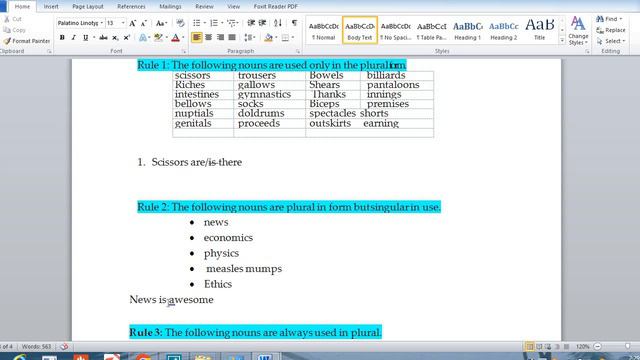Apply Heading 2 style
This screenshot has width=640, height=360.
(x=504, y=30)
